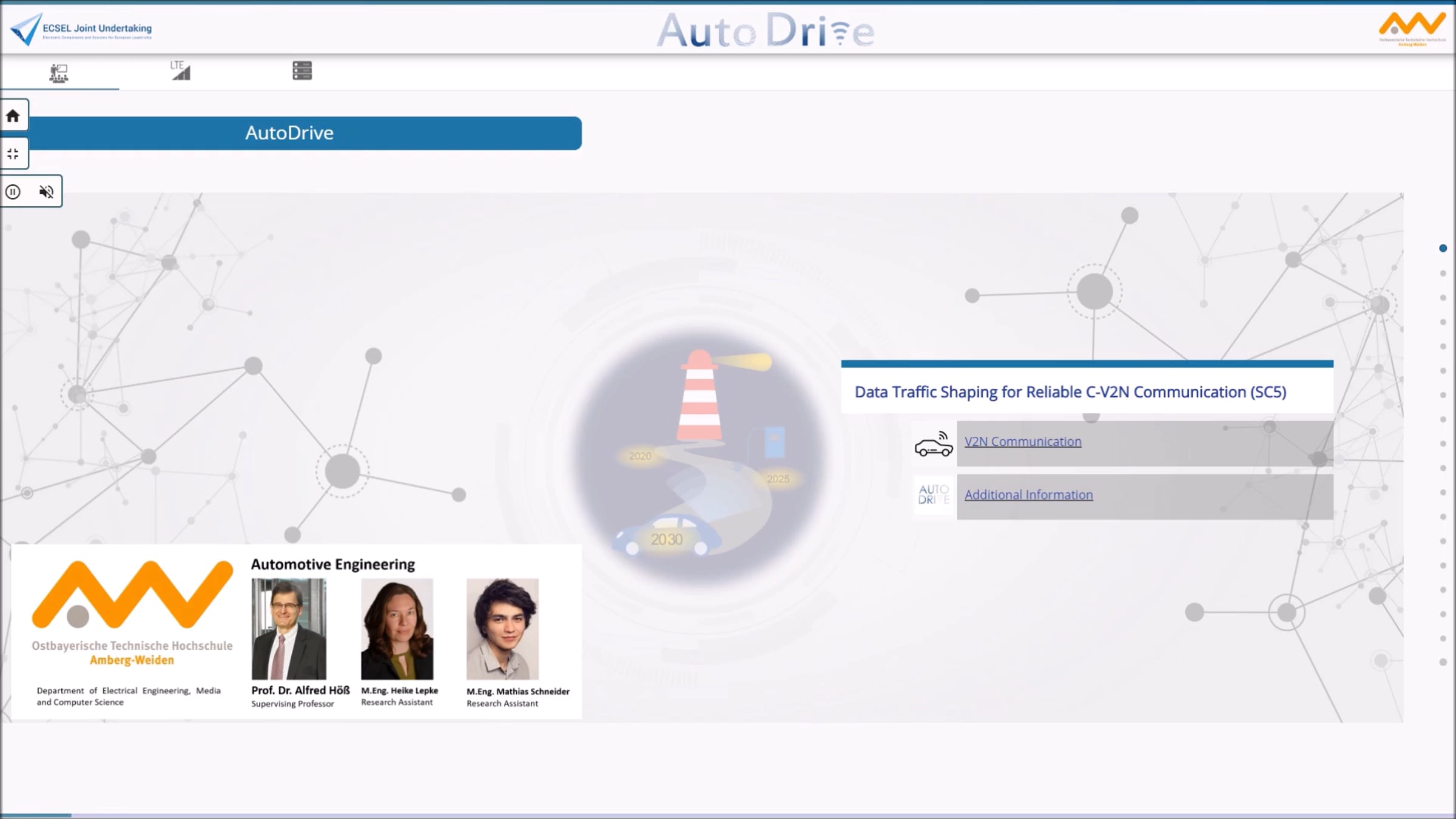This screenshot has height=819, width=1456.
Task: Click the OTH Amberg-Weiden logo top right
Action: click(x=1412, y=28)
